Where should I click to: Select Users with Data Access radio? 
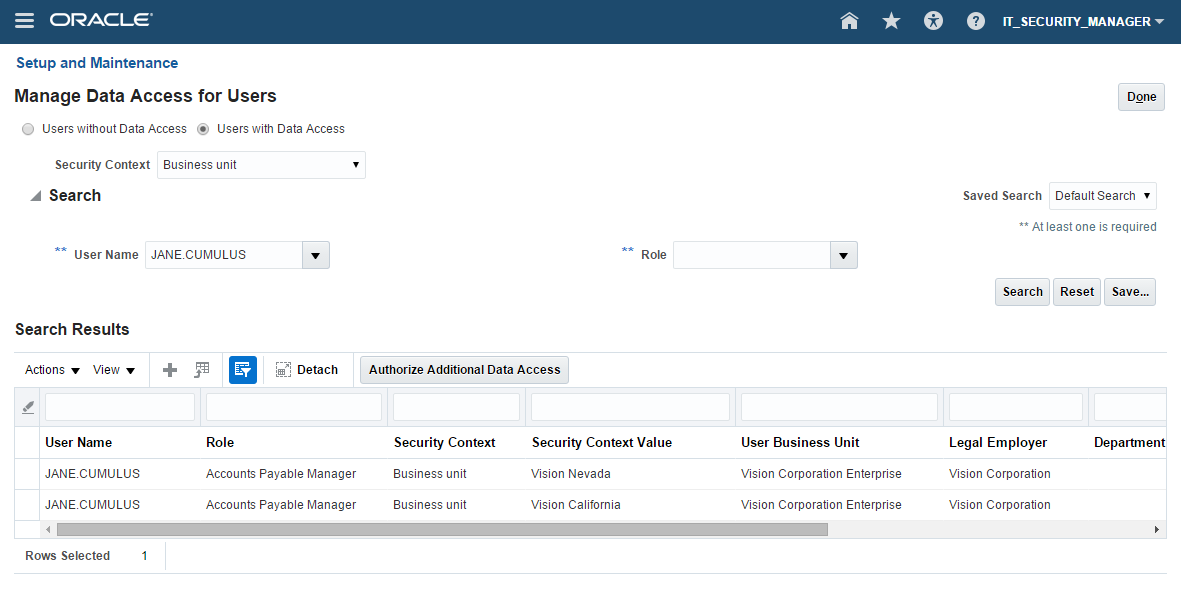pos(203,129)
